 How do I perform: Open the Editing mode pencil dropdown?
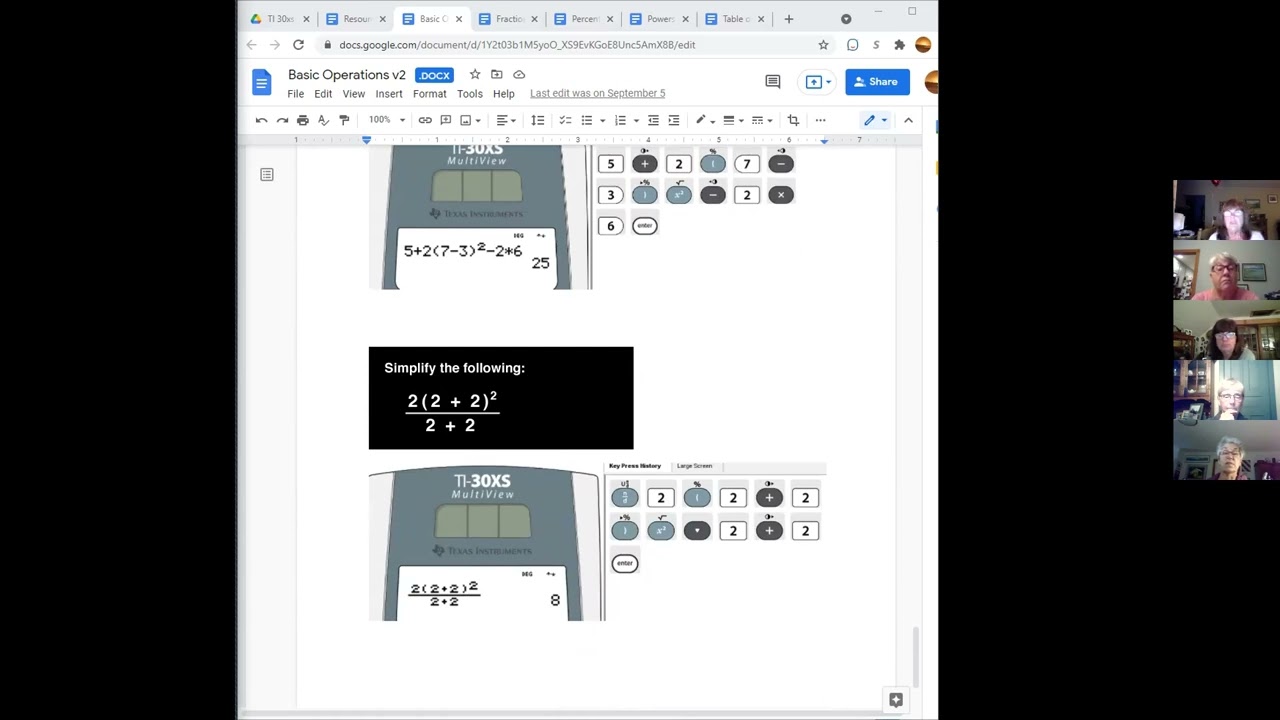(x=875, y=120)
